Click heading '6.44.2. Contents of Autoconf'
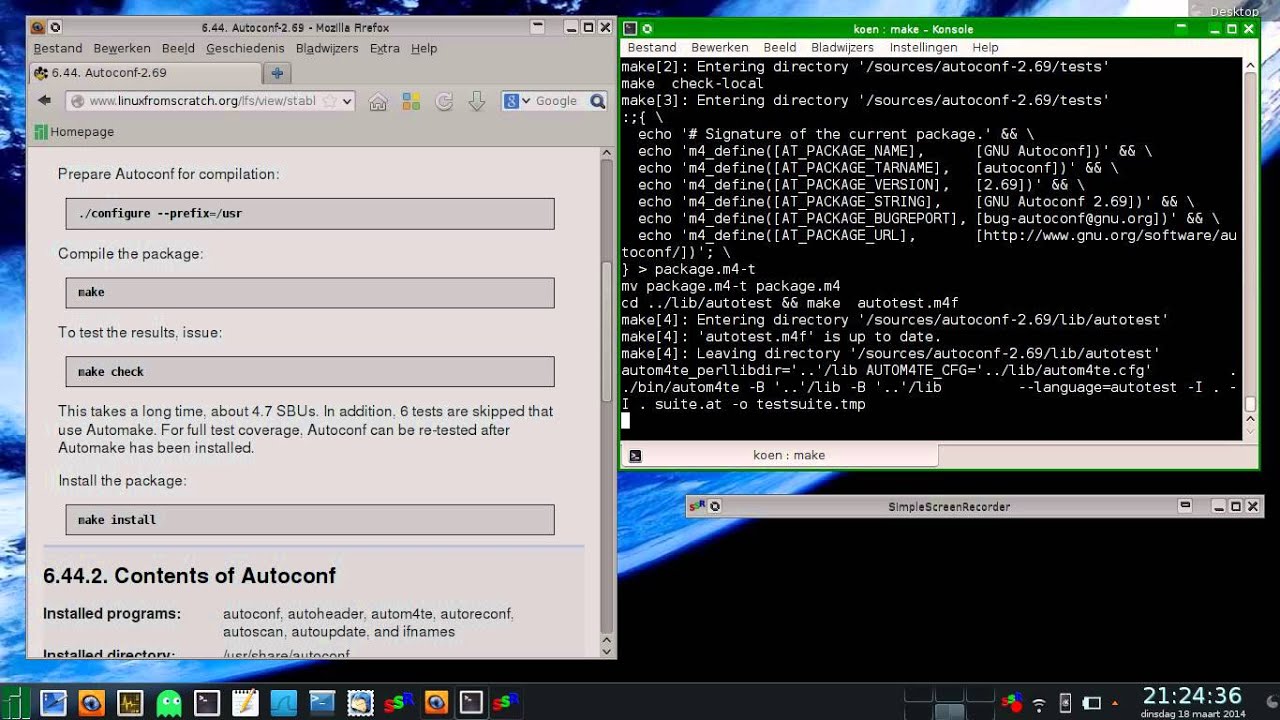The width and height of the screenshot is (1280, 720). [189, 576]
